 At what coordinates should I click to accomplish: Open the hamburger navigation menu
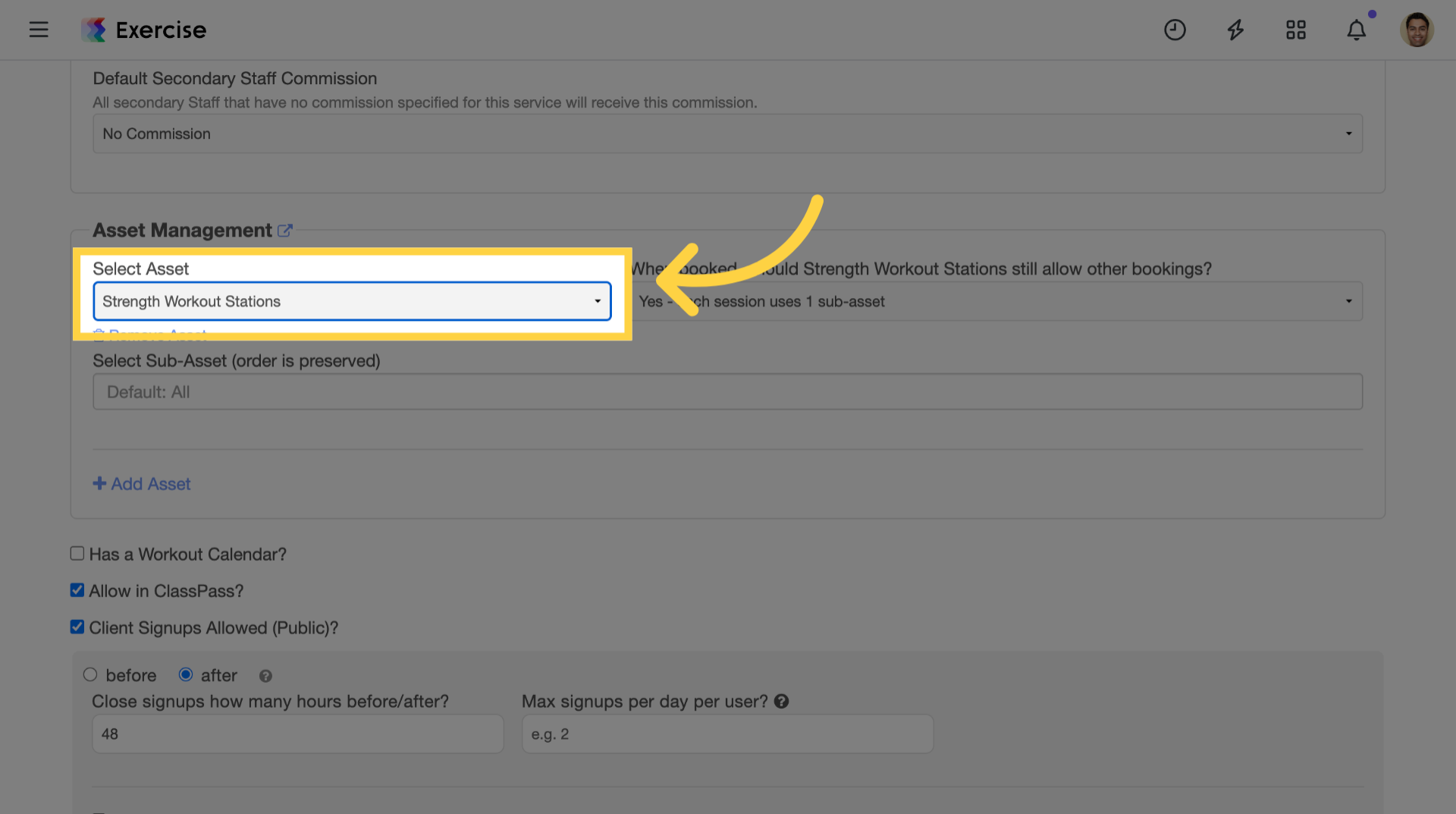click(x=39, y=30)
